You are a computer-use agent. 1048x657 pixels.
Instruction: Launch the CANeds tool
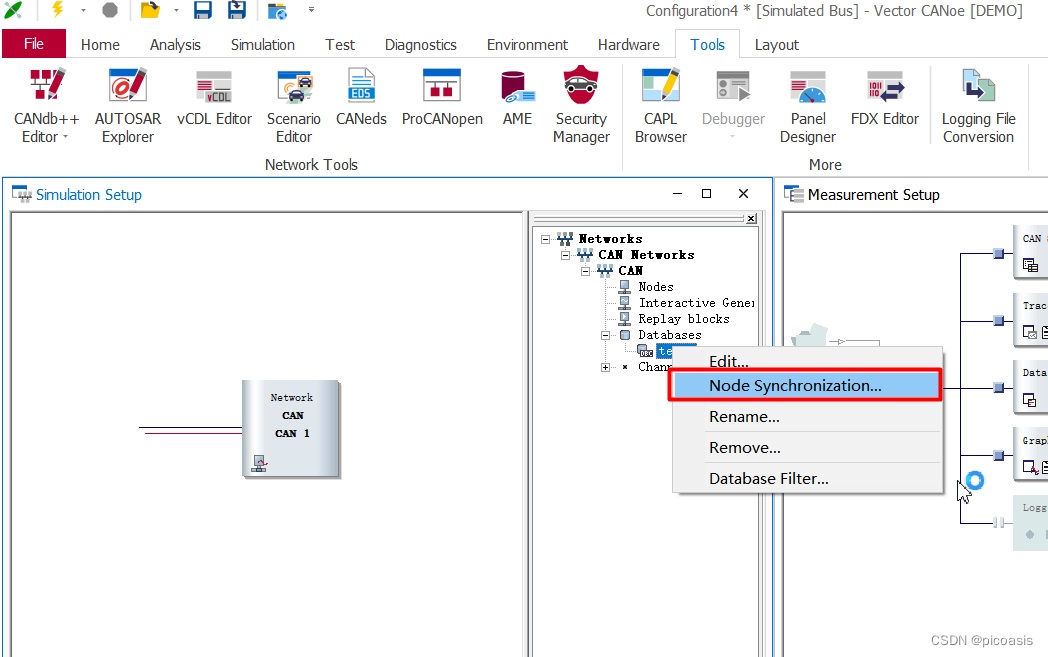tap(361, 98)
